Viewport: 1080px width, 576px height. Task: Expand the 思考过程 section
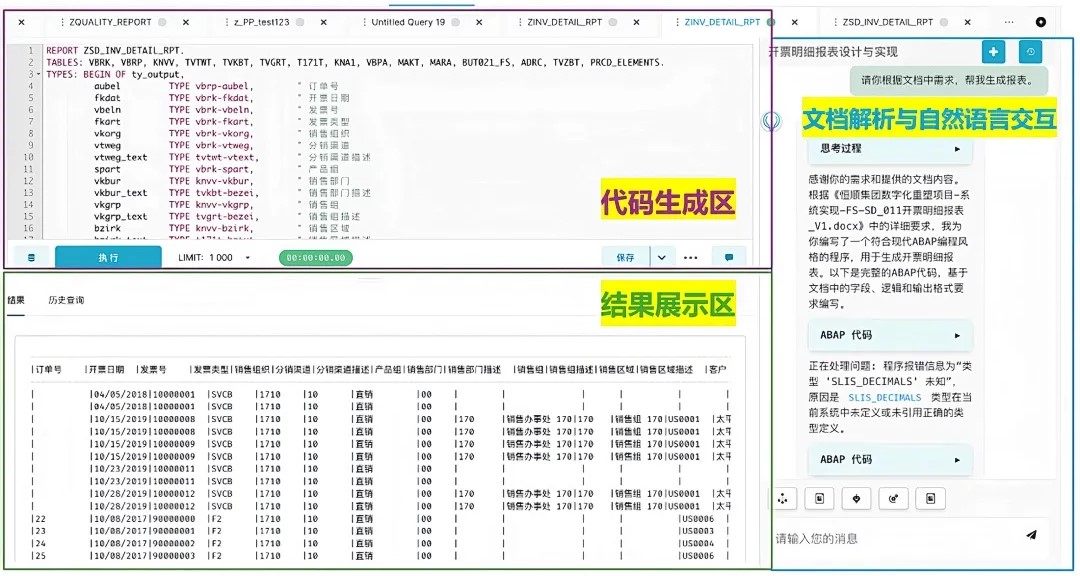tap(889, 149)
